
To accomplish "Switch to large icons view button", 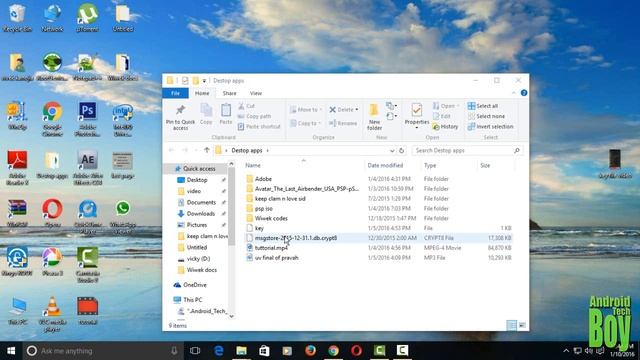I will pyautogui.click(x=522, y=325).
